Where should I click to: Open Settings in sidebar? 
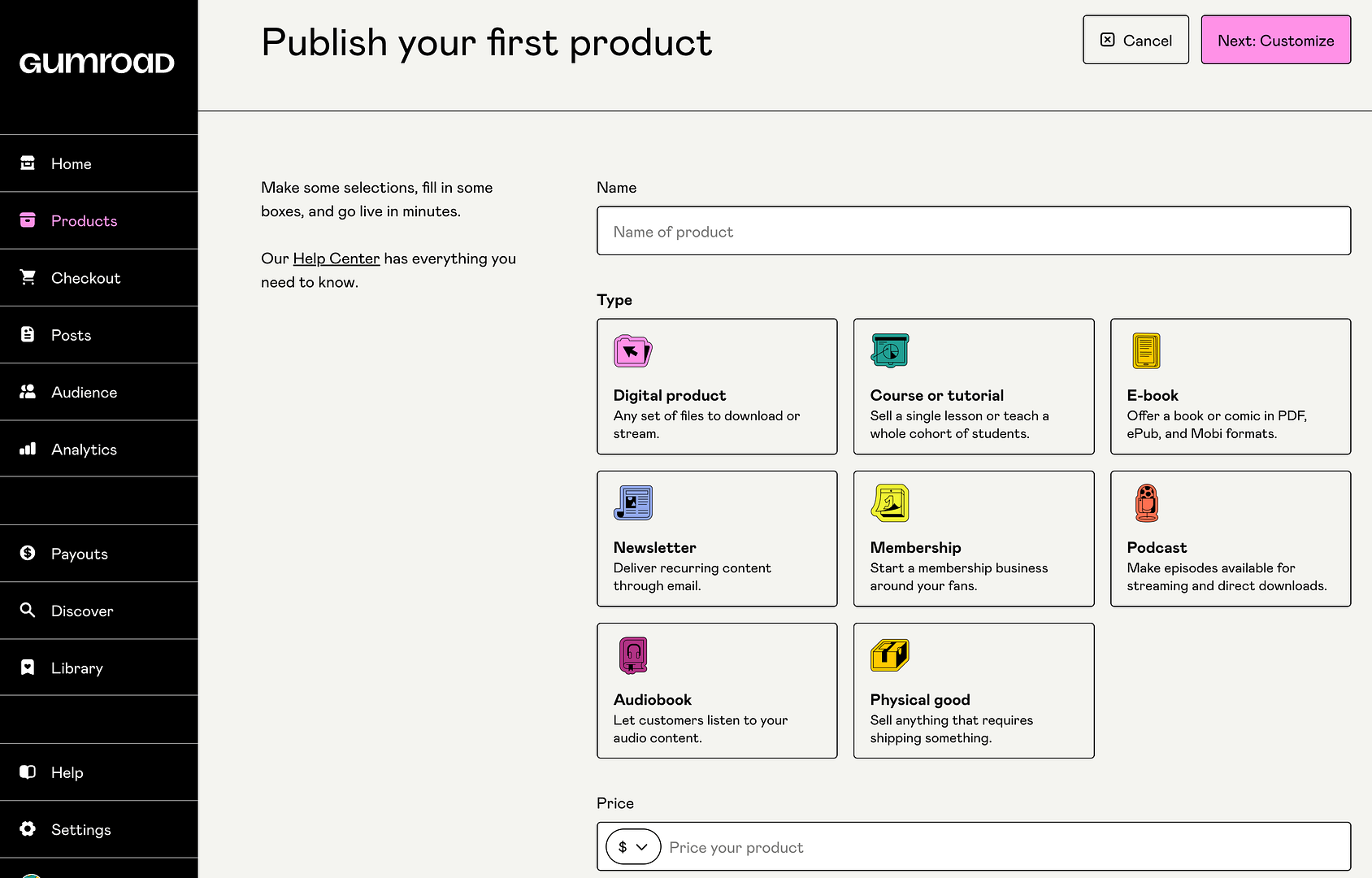pos(98,829)
